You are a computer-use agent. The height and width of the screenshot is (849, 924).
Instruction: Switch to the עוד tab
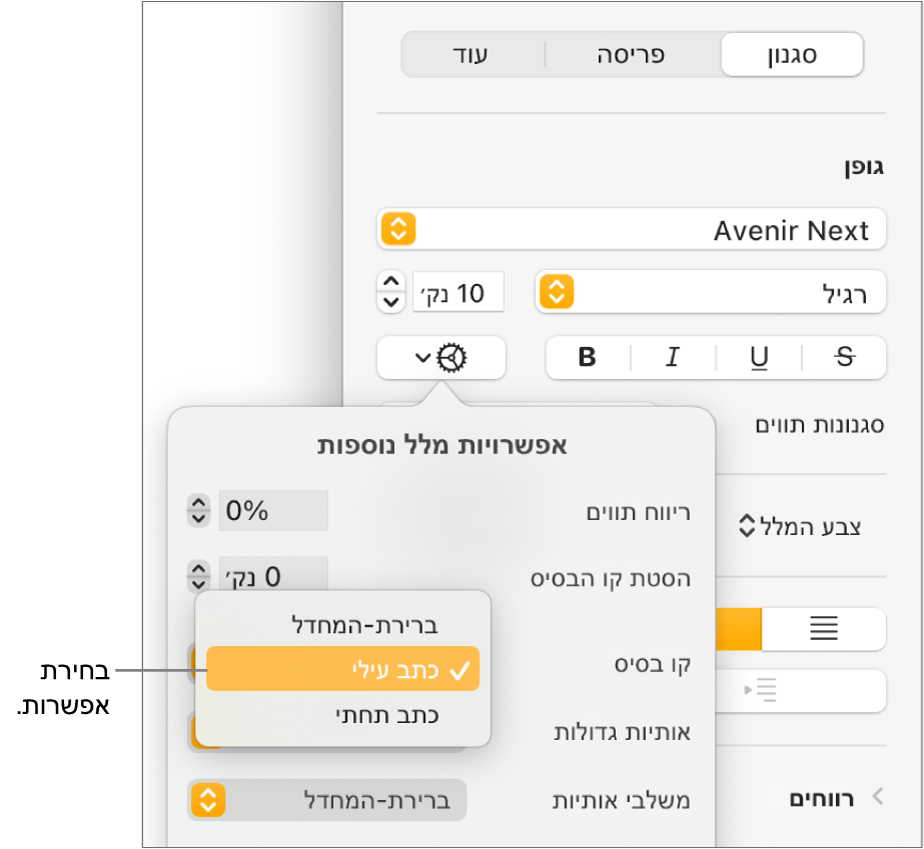(x=471, y=55)
